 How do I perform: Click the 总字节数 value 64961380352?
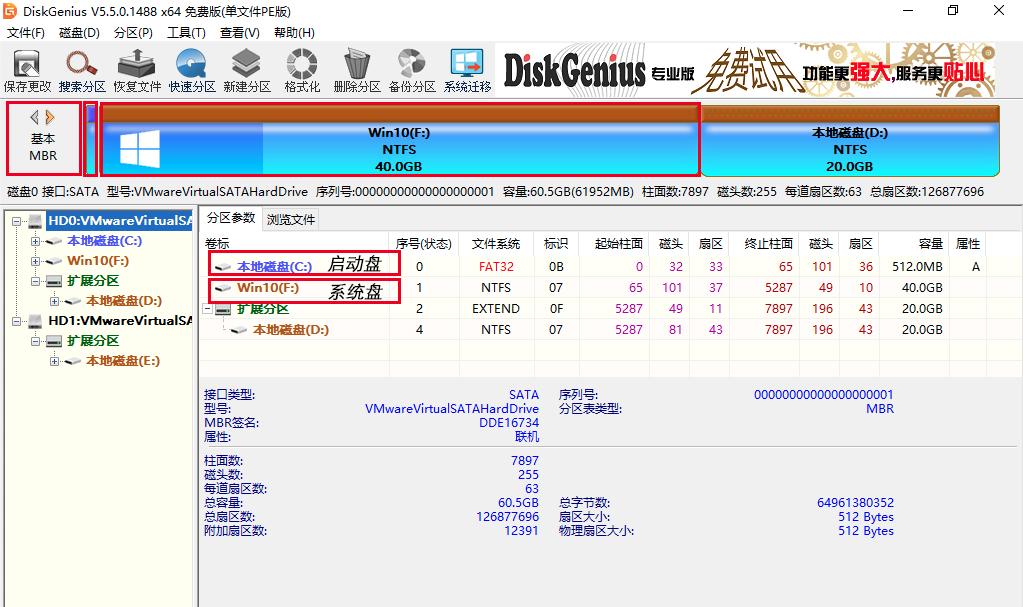pyautogui.click(x=855, y=503)
